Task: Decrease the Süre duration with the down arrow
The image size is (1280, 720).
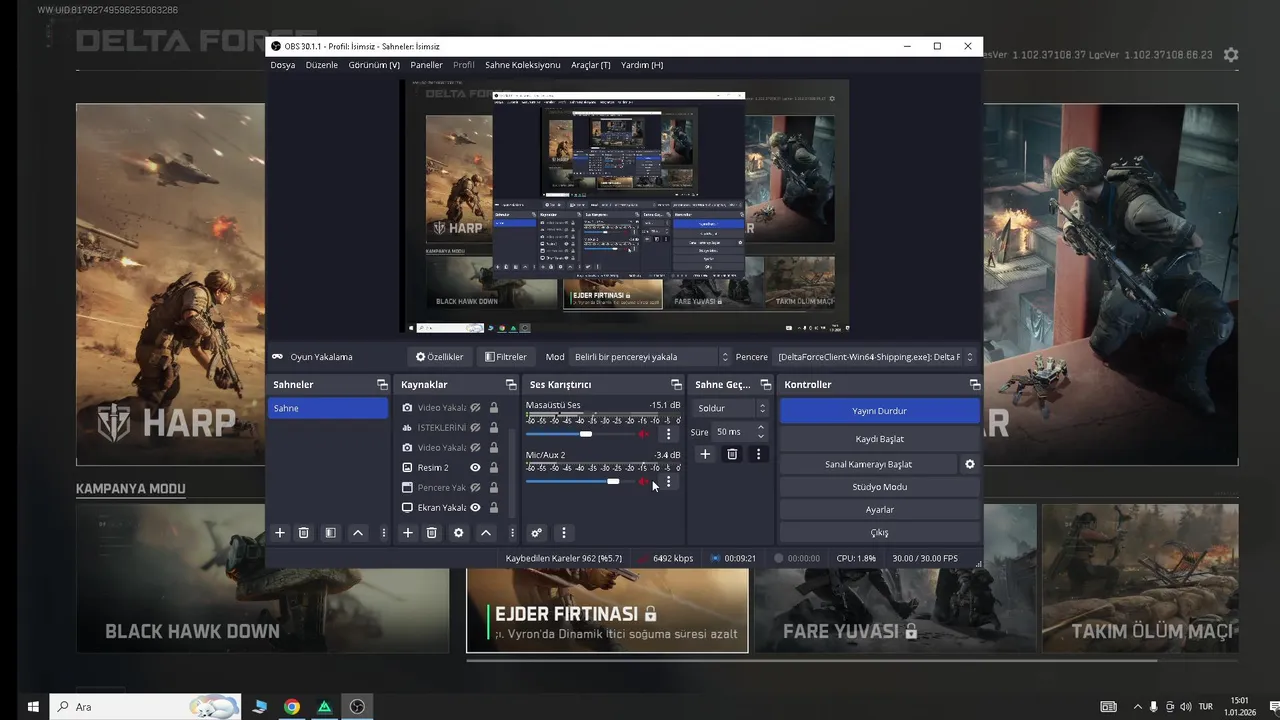Action: coord(761,436)
